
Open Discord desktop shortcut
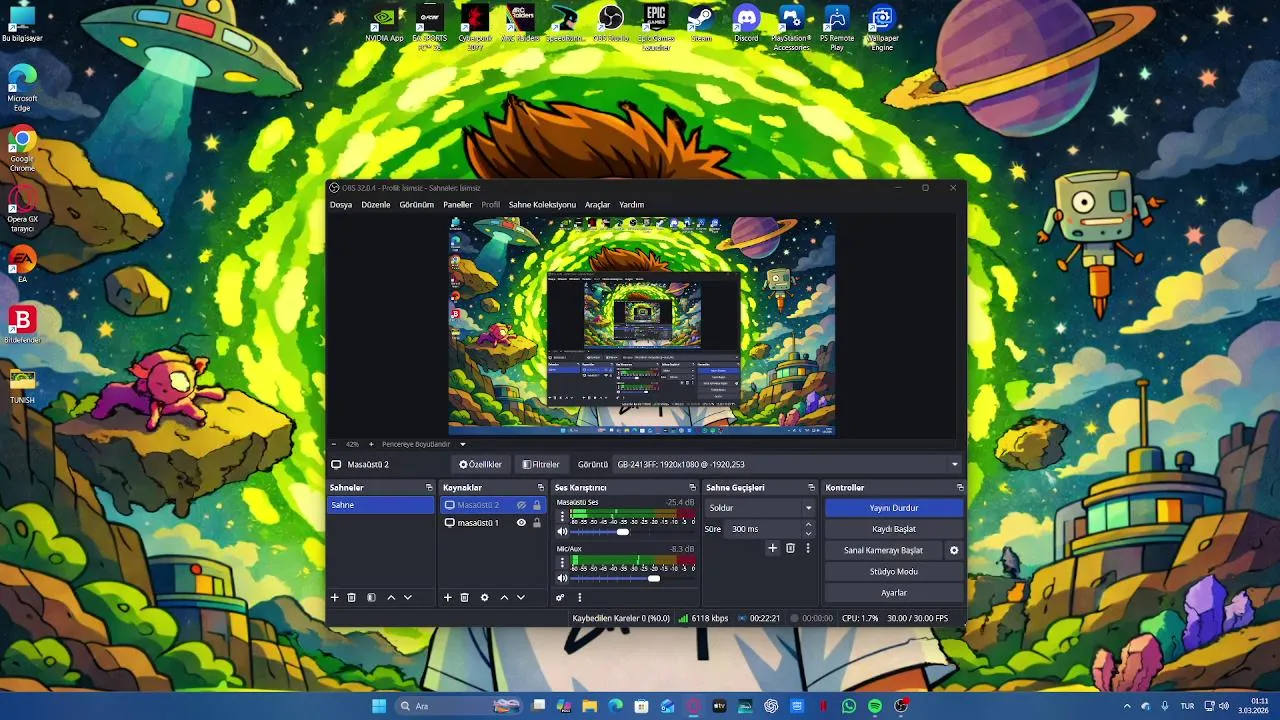tap(746, 25)
